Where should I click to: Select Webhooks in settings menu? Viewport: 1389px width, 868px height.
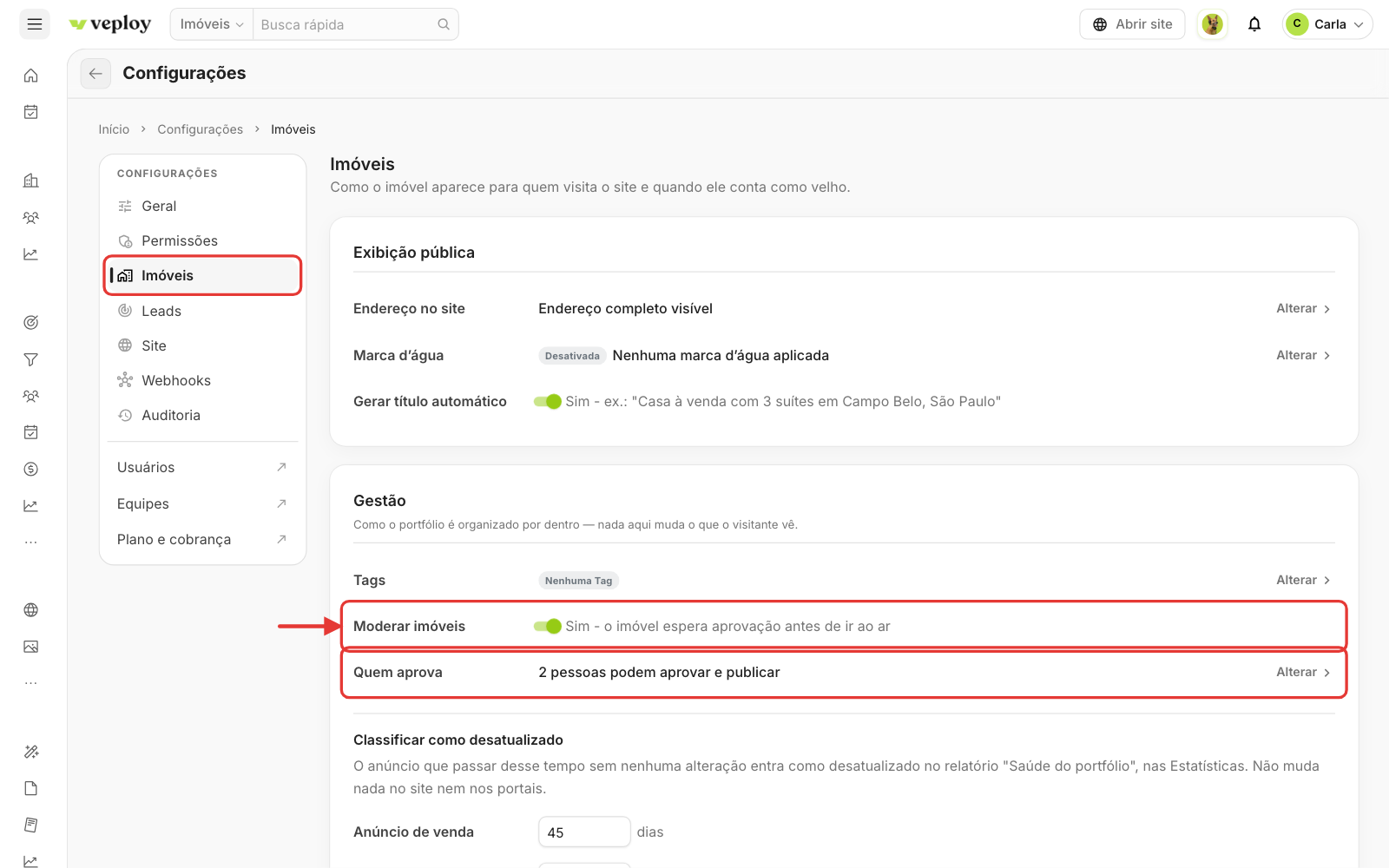202,380
